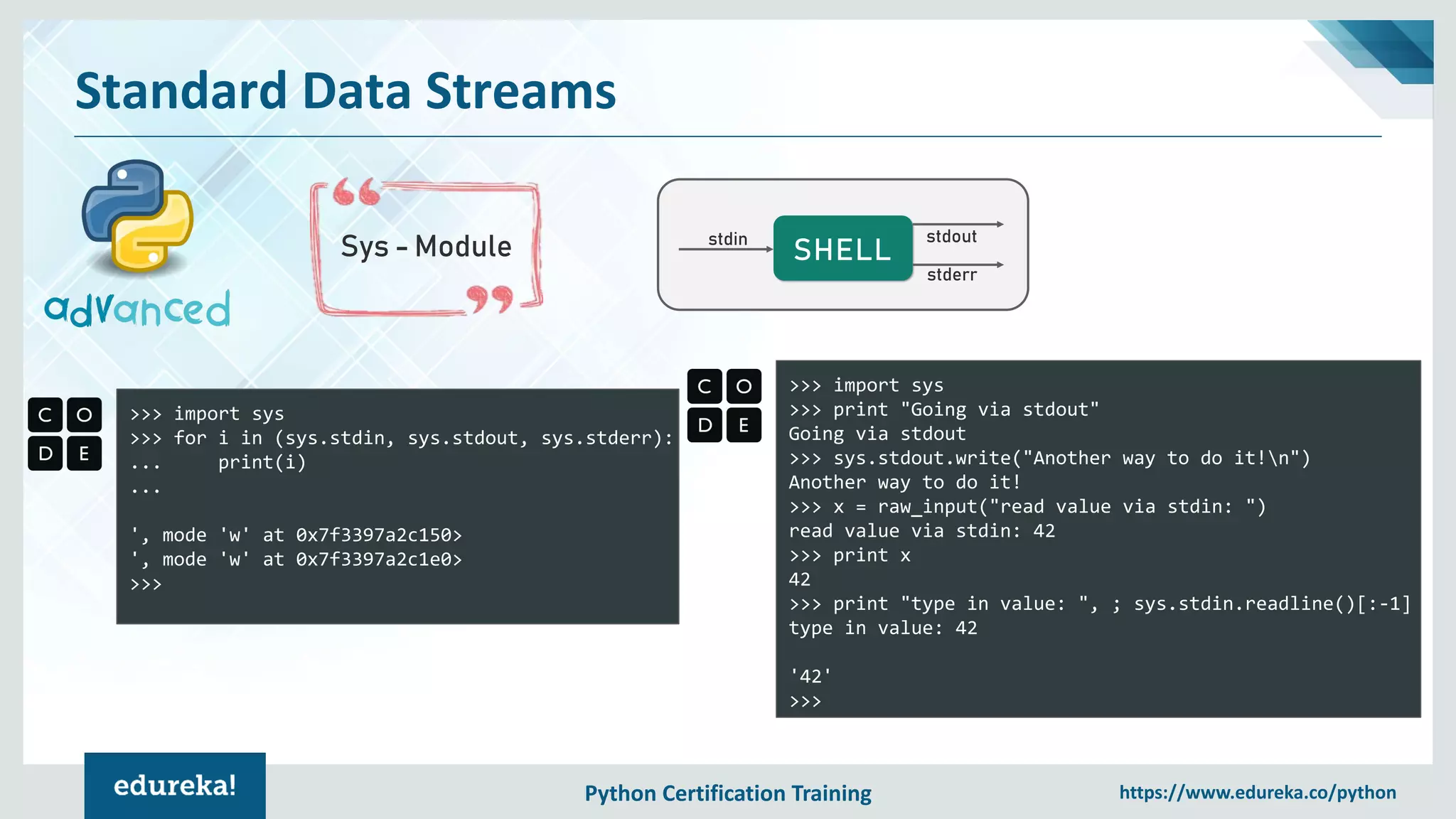Click the Standard Data Streams title
Image resolution: width=1456 pixels, height=819 pixels.
point(346,91)
